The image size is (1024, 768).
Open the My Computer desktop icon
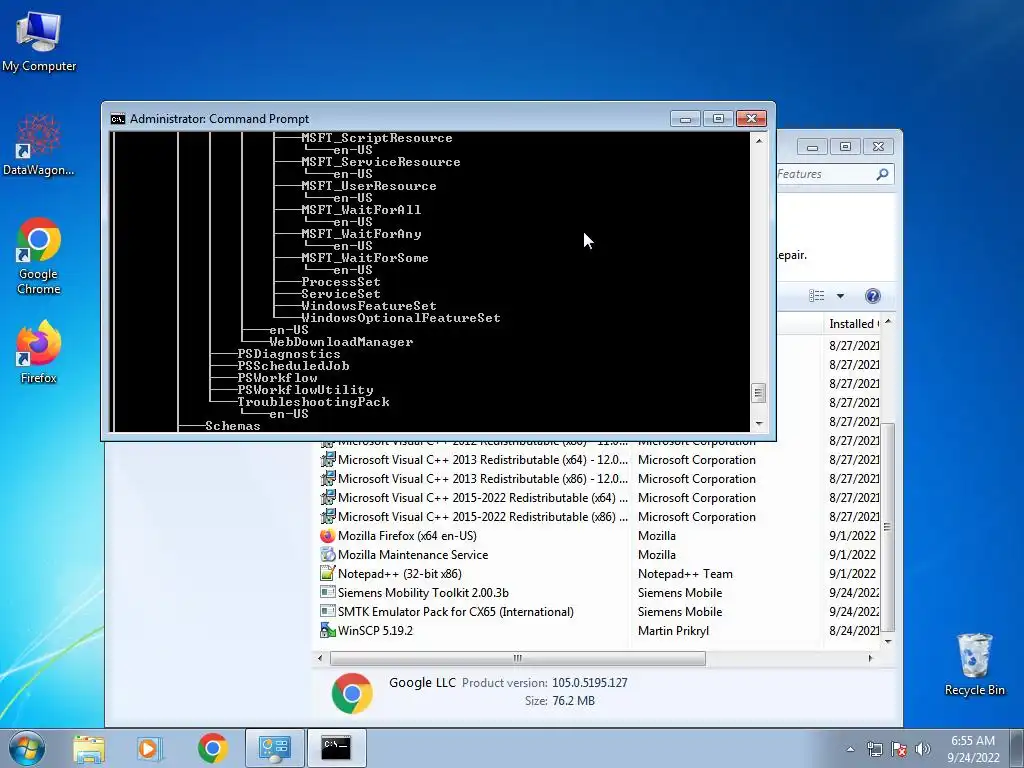(x=39, y=40)
